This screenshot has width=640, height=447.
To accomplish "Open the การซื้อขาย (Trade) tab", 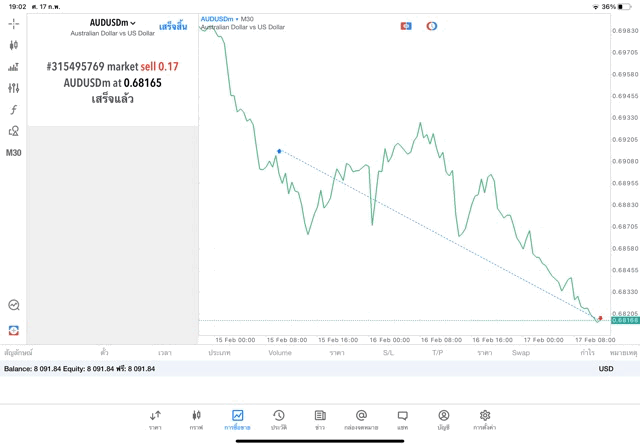I will (x=237, y=420).
